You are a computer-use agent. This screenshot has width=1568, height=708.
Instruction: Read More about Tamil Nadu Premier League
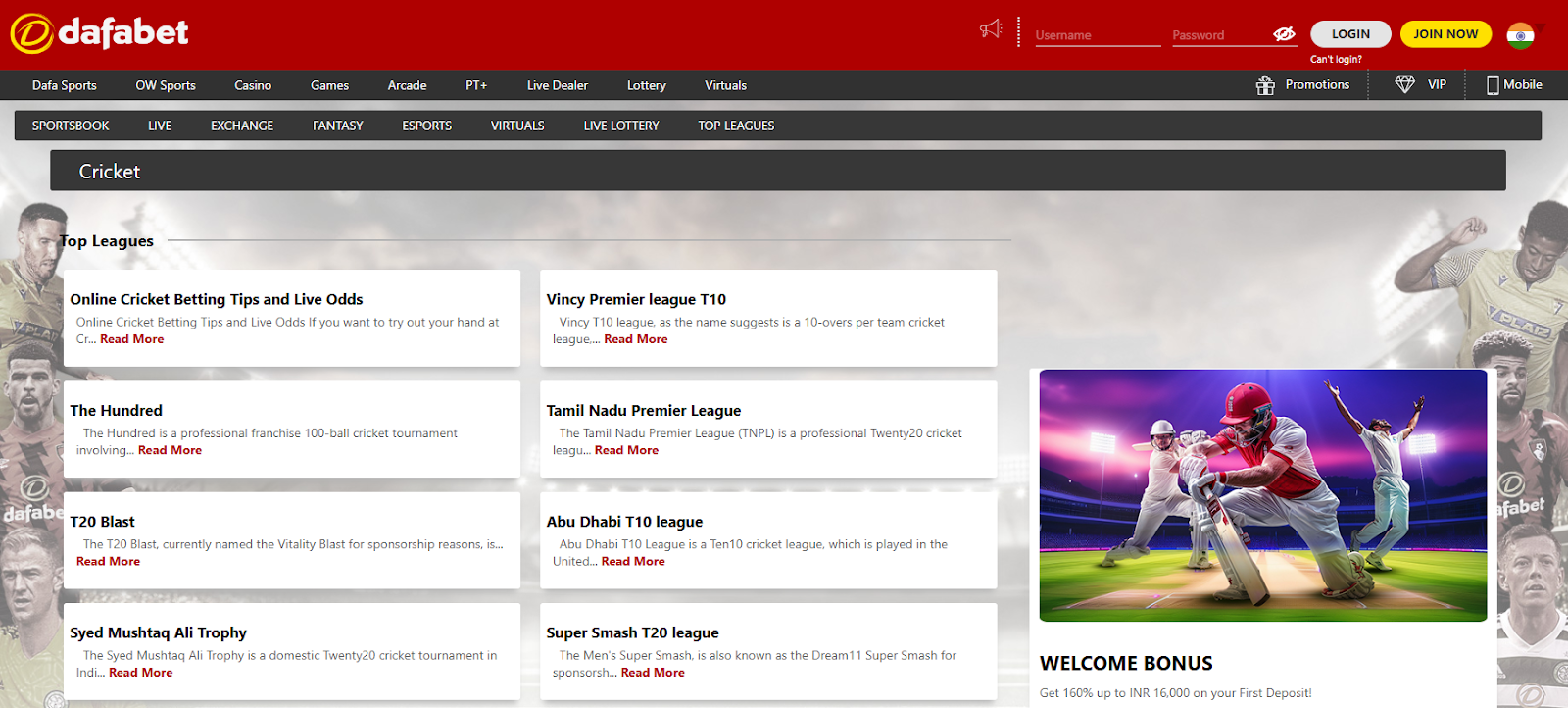[626, 450]
